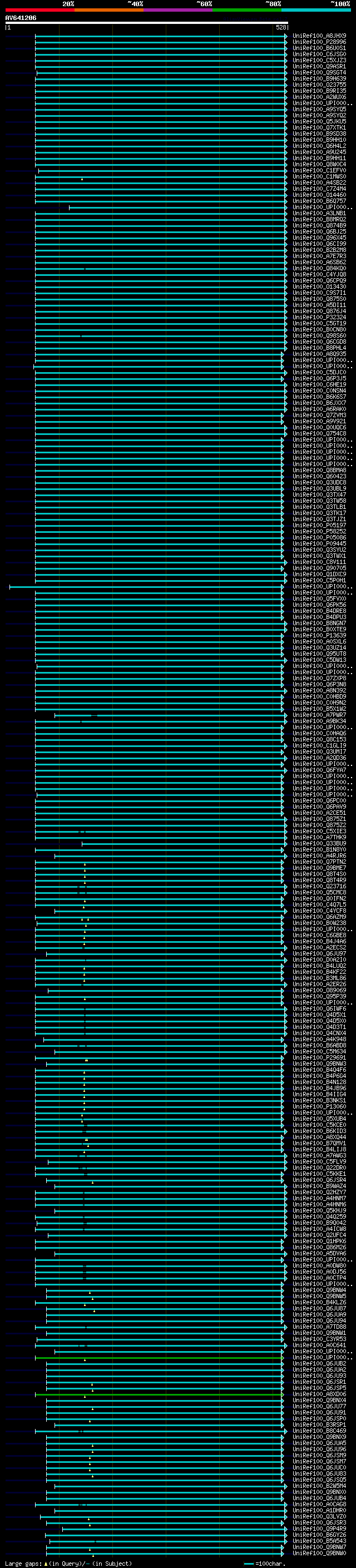Select the UniRef100_C0HAQ6 label
The height and width of the screenshot is (1568, 356).
pos(319,734)
